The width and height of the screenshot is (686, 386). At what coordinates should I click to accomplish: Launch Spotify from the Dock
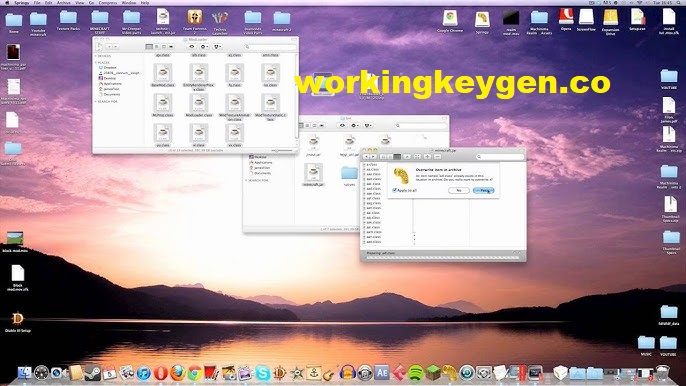(x=416, y=373)
